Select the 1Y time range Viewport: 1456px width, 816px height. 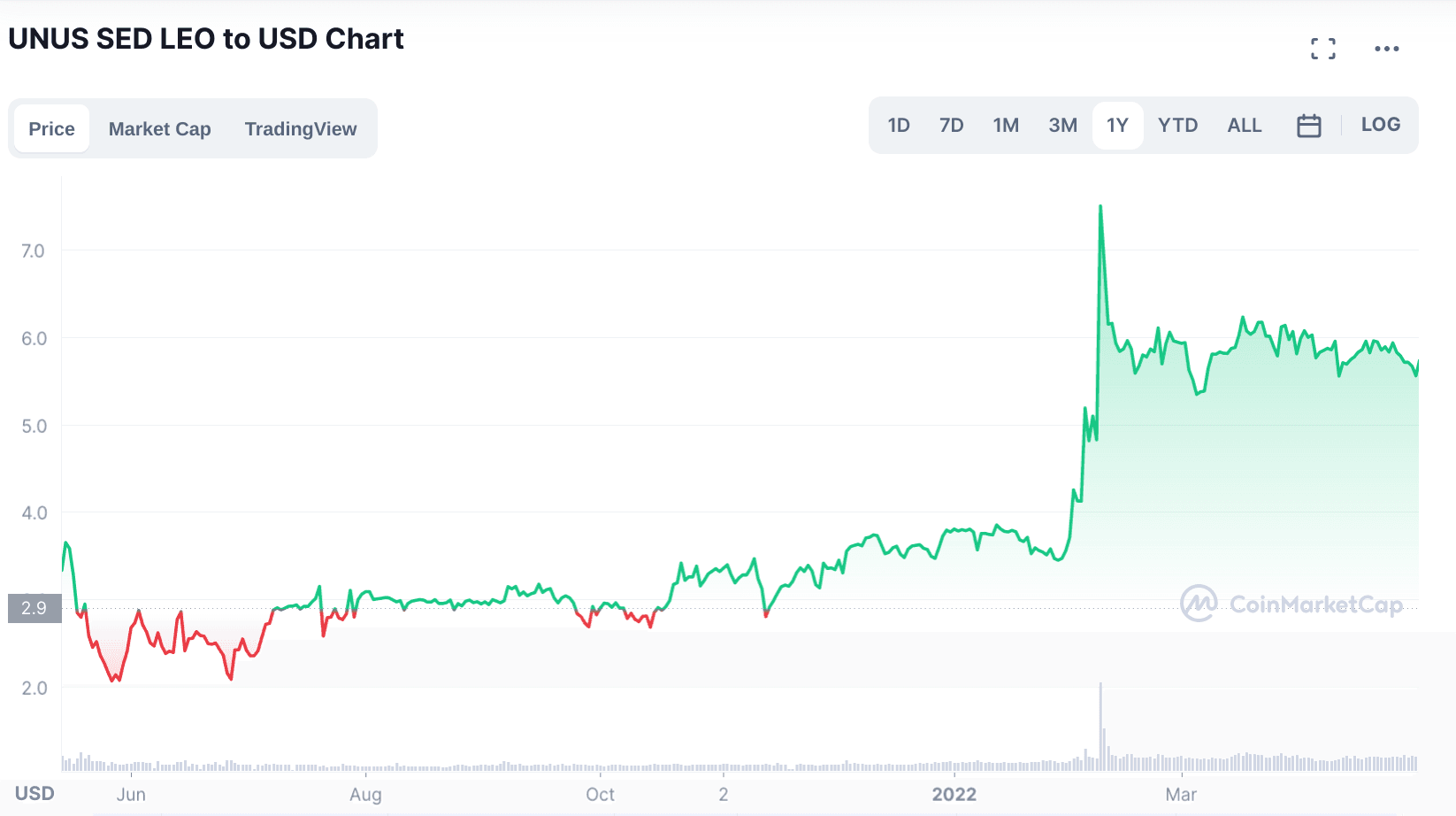(1117, 126)
